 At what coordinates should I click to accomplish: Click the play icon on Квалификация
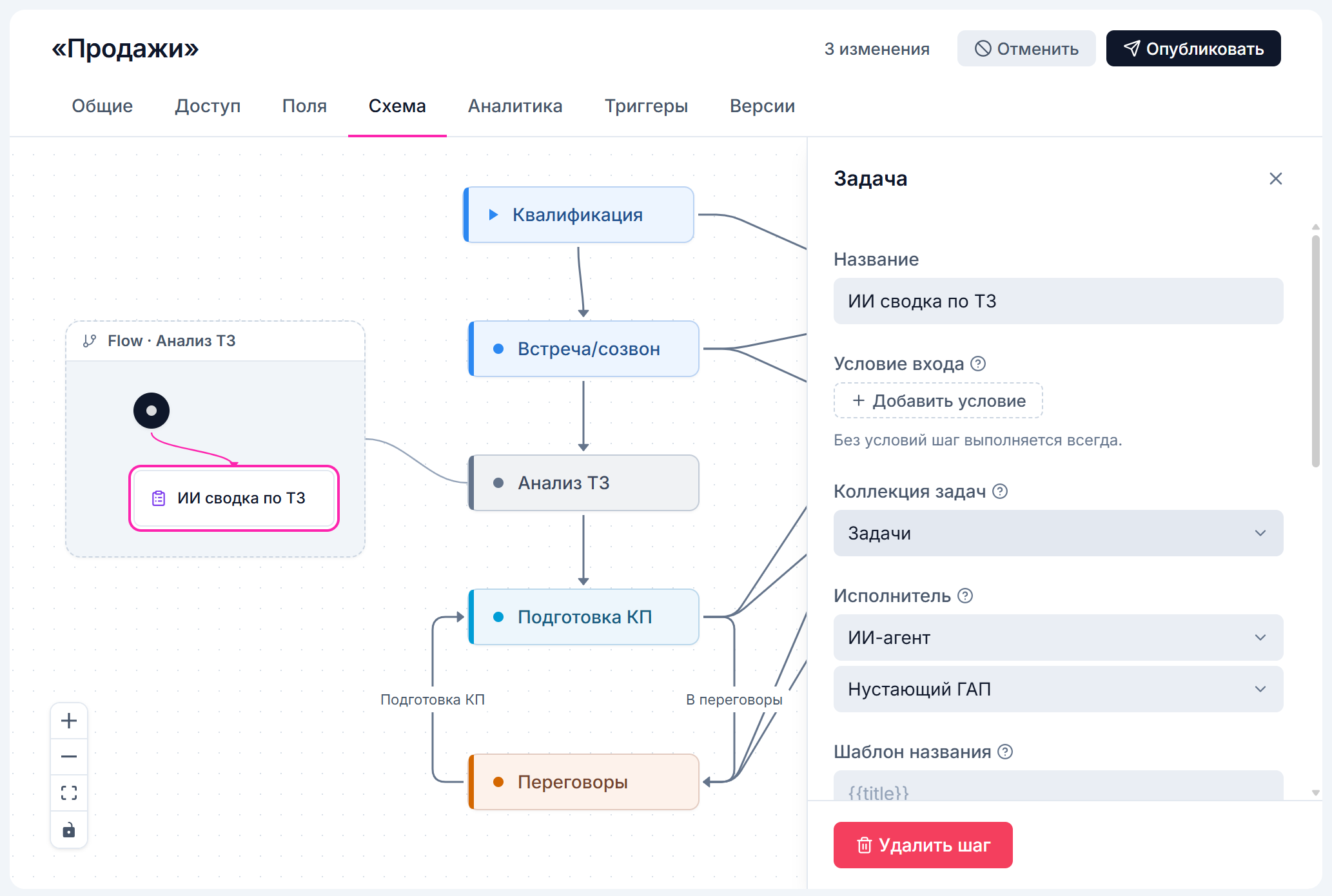pyautogui.click(x=493, y=215)
